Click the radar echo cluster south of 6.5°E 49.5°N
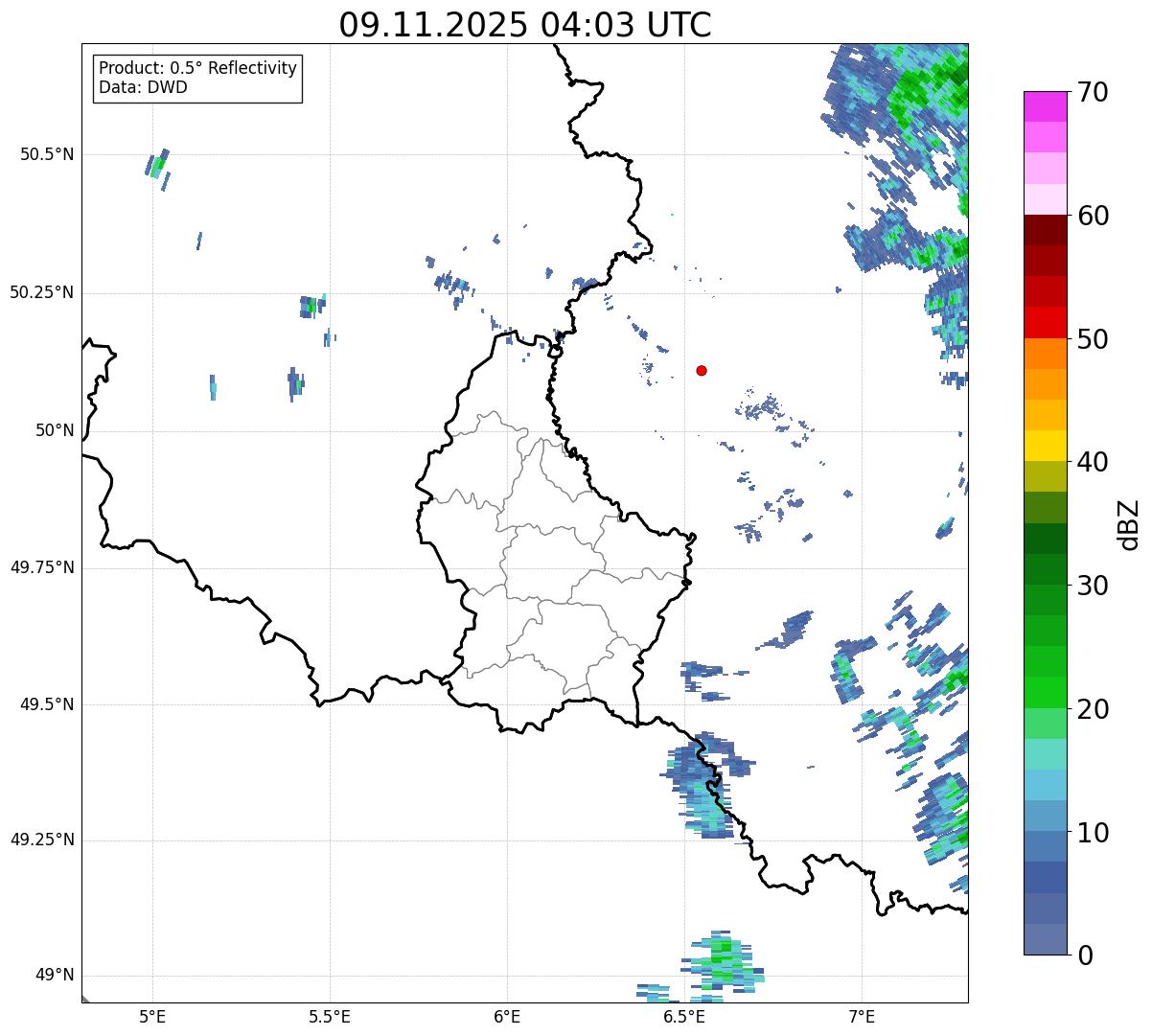The image size is (1152, 1036). (x=707, y=786)
